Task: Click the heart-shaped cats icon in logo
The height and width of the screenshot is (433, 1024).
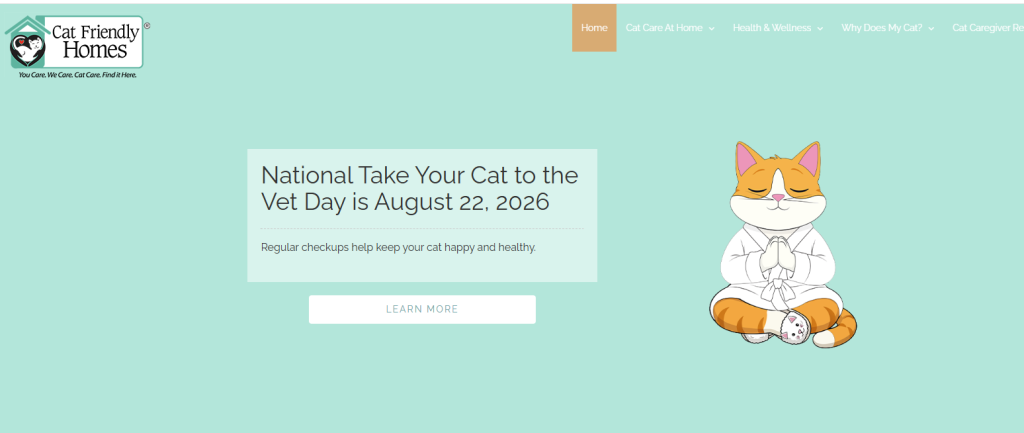Action: (28, 50)
